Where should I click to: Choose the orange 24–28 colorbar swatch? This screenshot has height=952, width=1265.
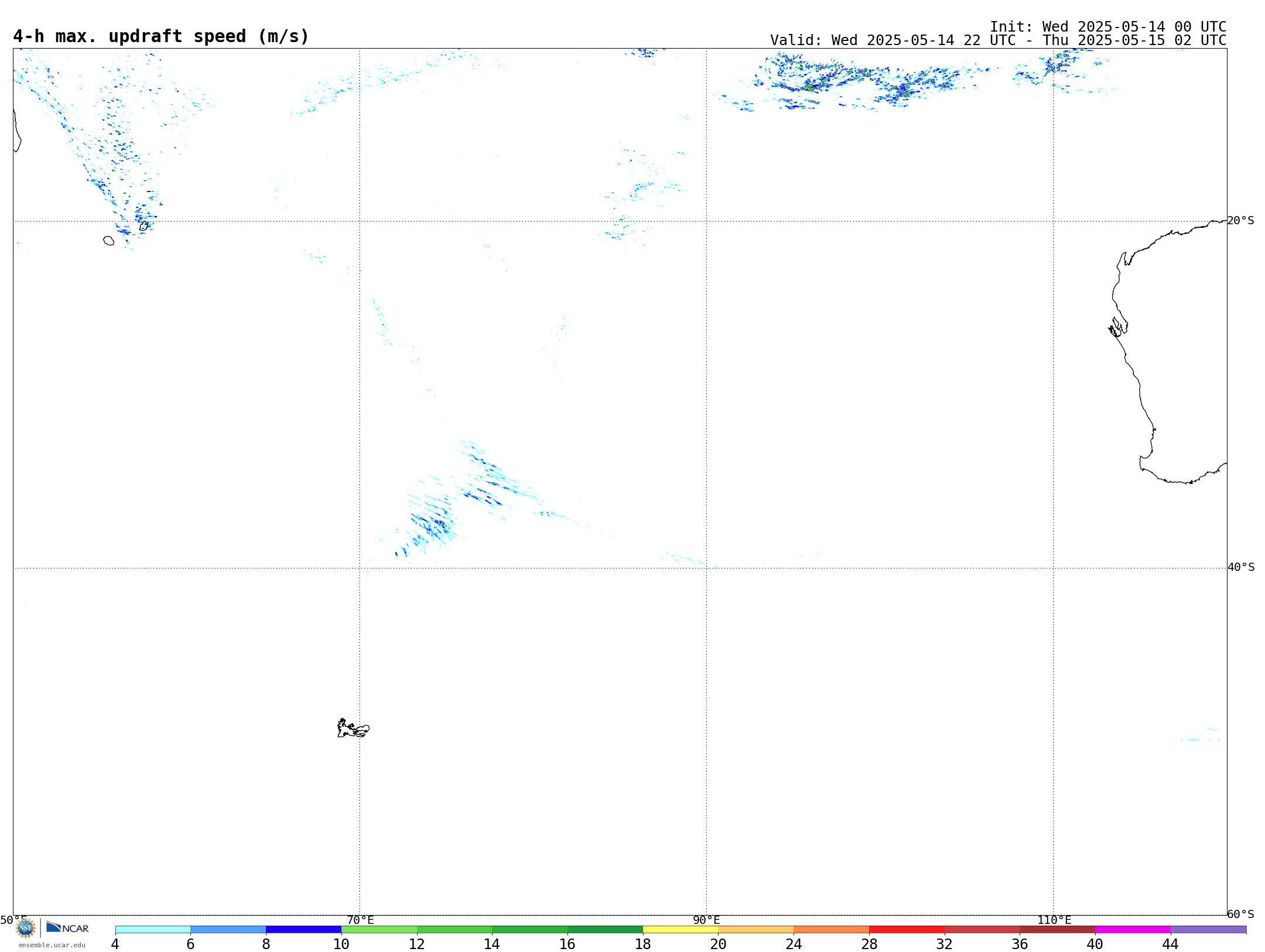832,930
